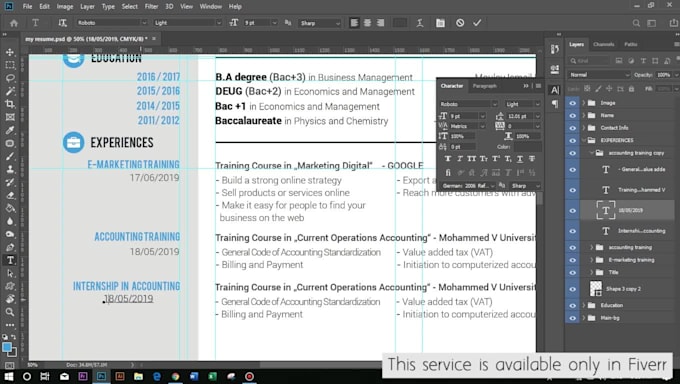Select the Crop tool
This screenshot has width=680, height=384.
10,104
